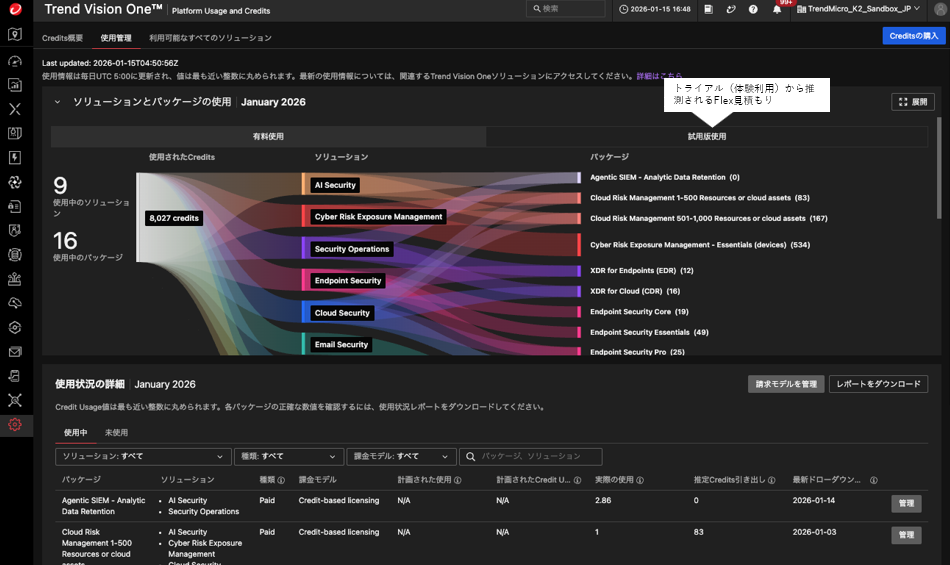950x565 pixels.
Task: Open the notifications bell with 99+ badge
Action: pyautogui.click(x=777, y=8)
